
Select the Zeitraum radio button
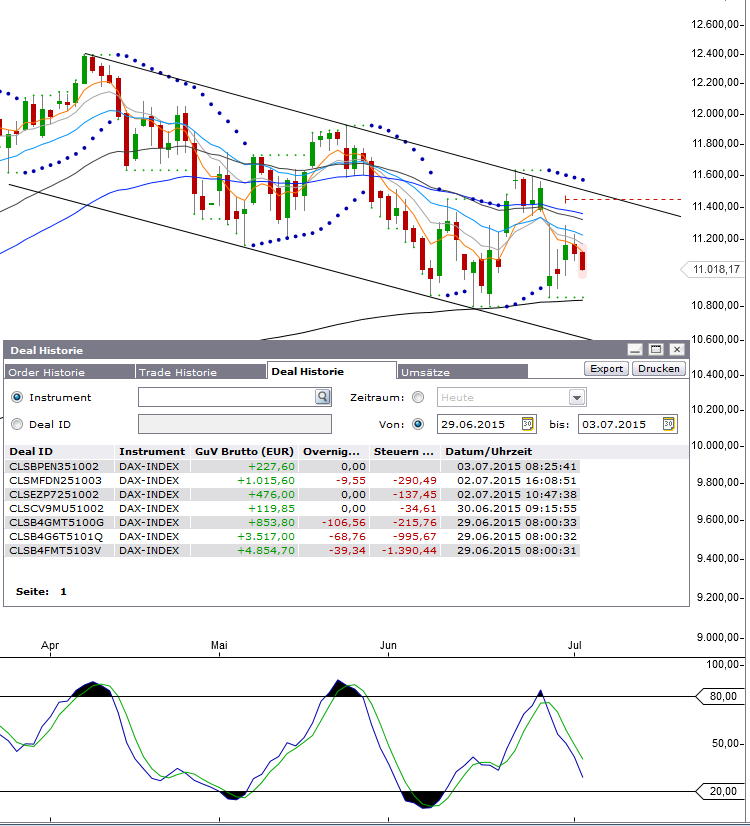click(418, 397)
